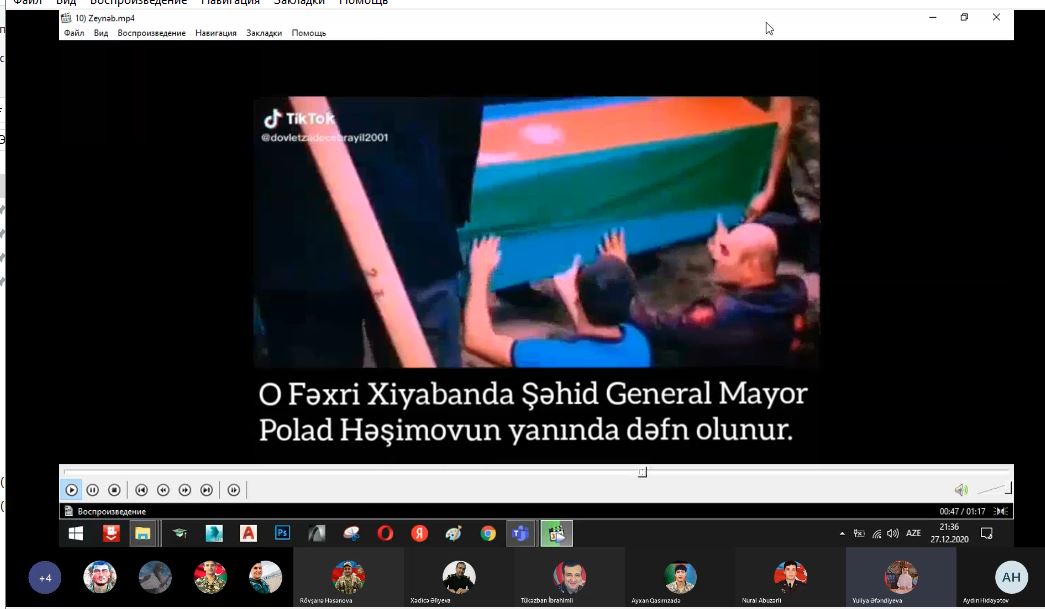1045x609 pixels.
Task: Open the Файл menu in the Zeynəb.mp4 window
Action: point(74,33)
